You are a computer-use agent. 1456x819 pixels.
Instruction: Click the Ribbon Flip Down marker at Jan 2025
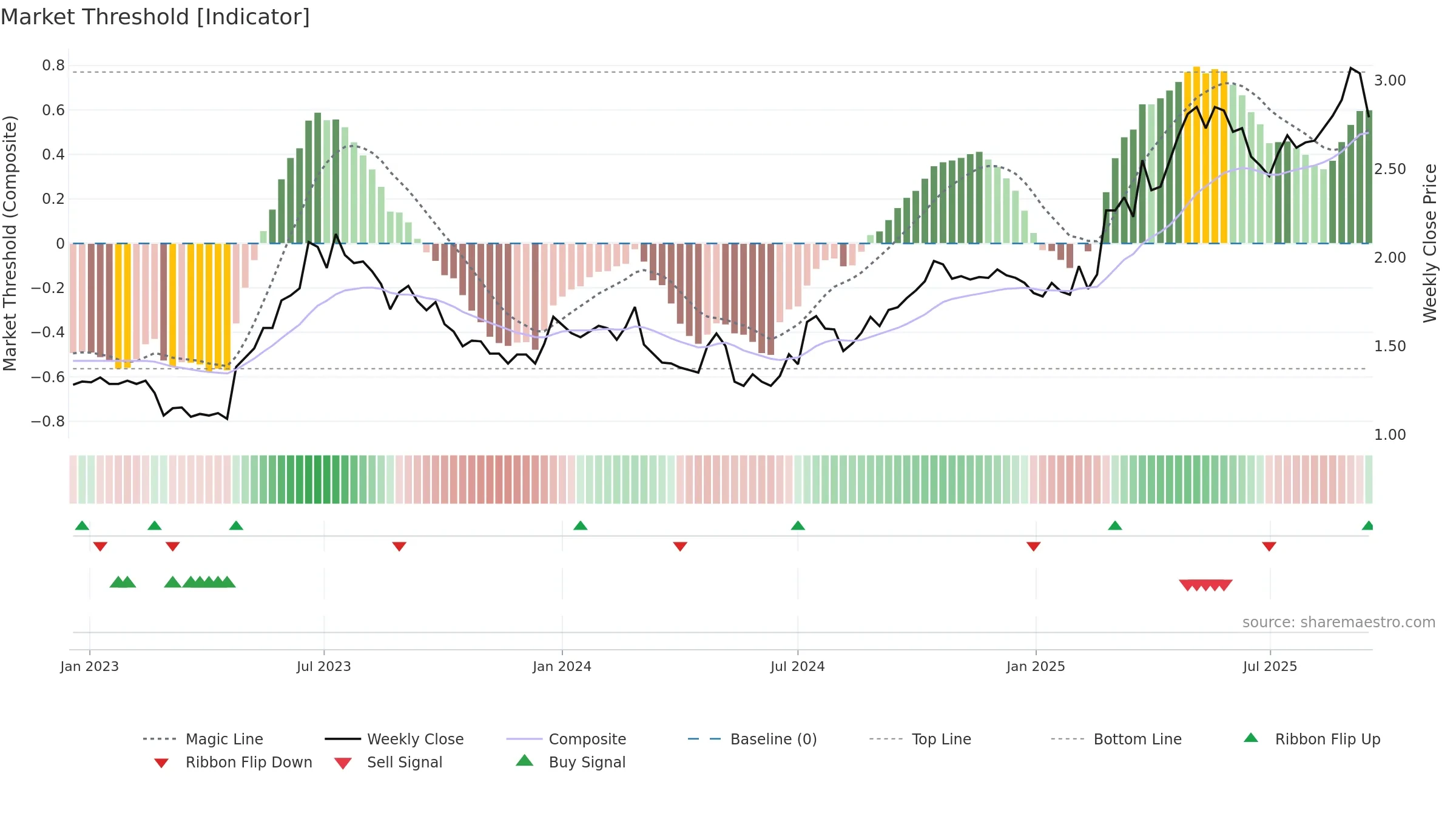coord(1034,547)
